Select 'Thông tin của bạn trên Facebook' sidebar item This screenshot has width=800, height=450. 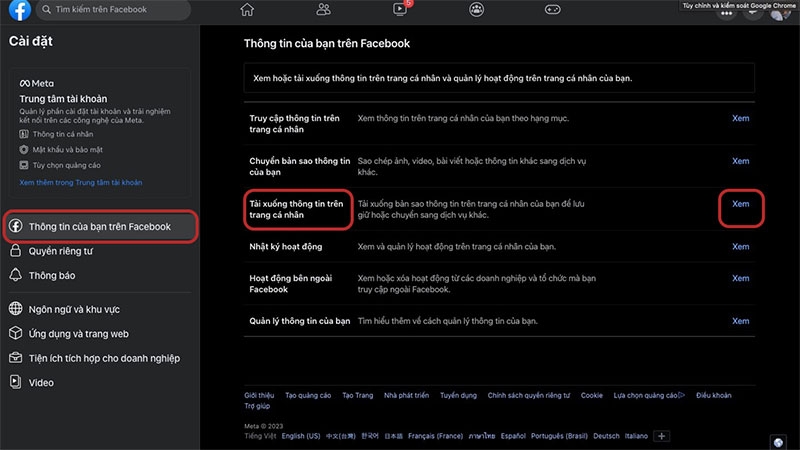(100, 226)
